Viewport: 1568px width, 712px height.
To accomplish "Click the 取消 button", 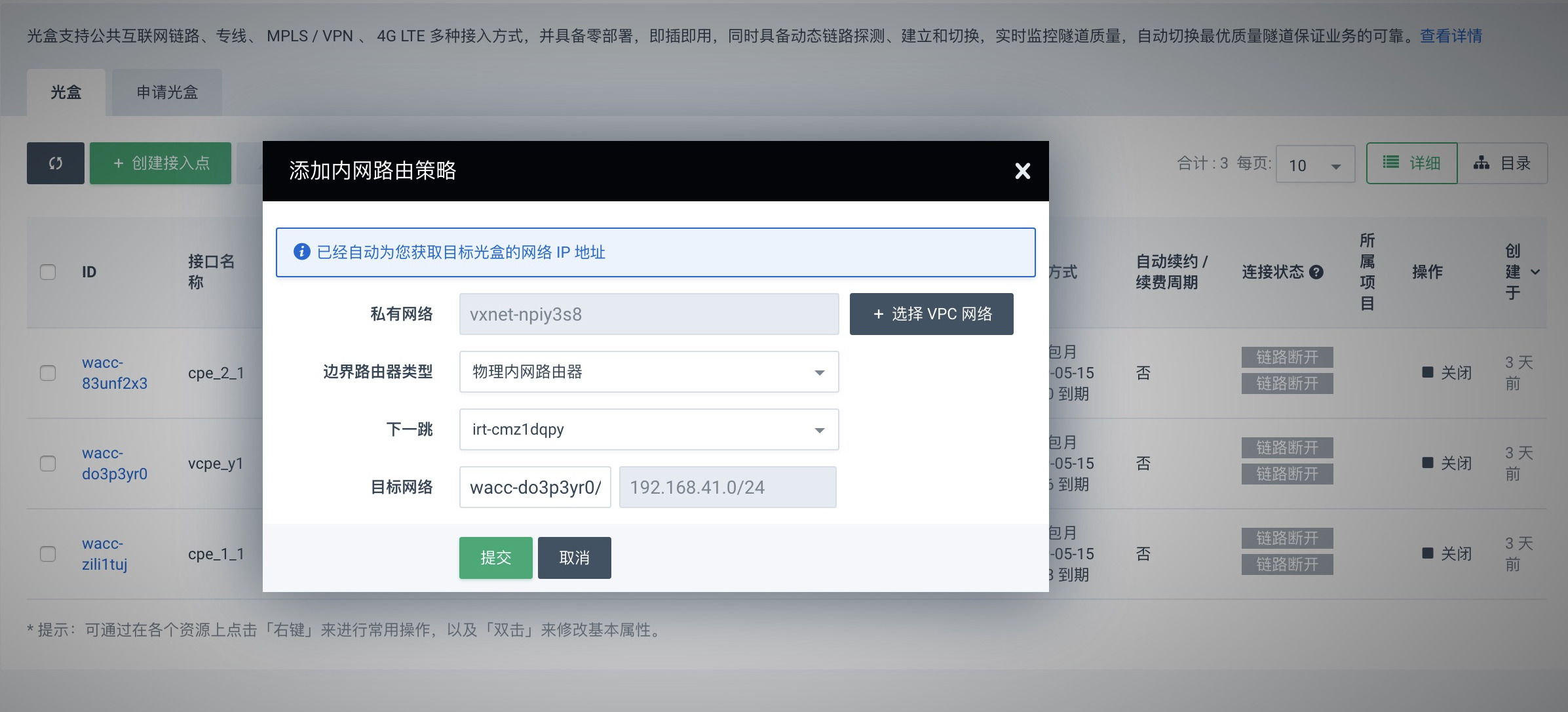I will coord(575,558).
